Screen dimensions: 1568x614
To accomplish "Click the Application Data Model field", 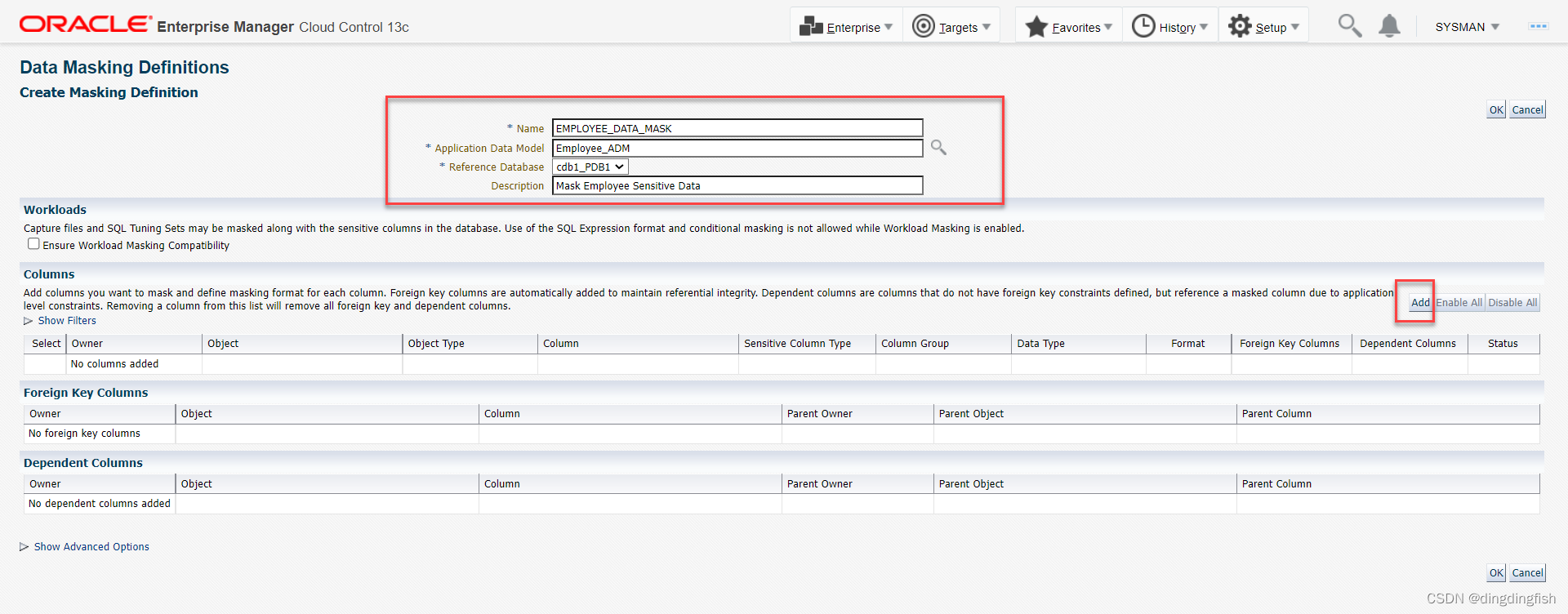I will tap(737, 148).
